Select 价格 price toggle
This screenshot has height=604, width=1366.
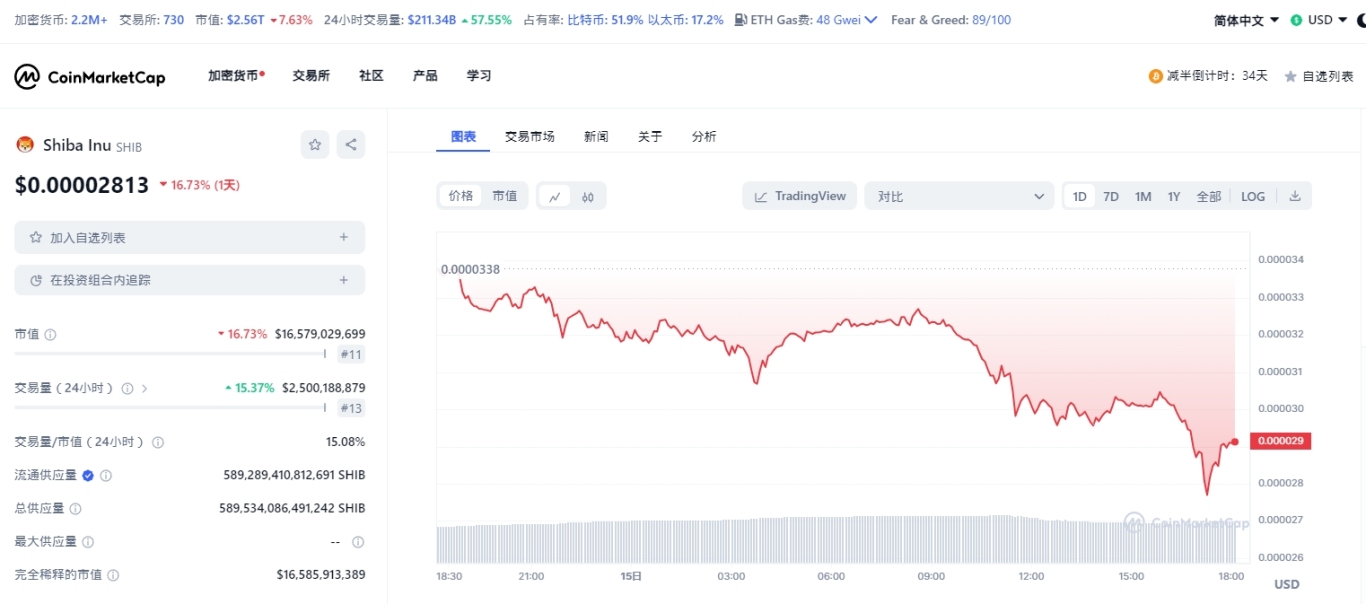(x=461, y=196)
